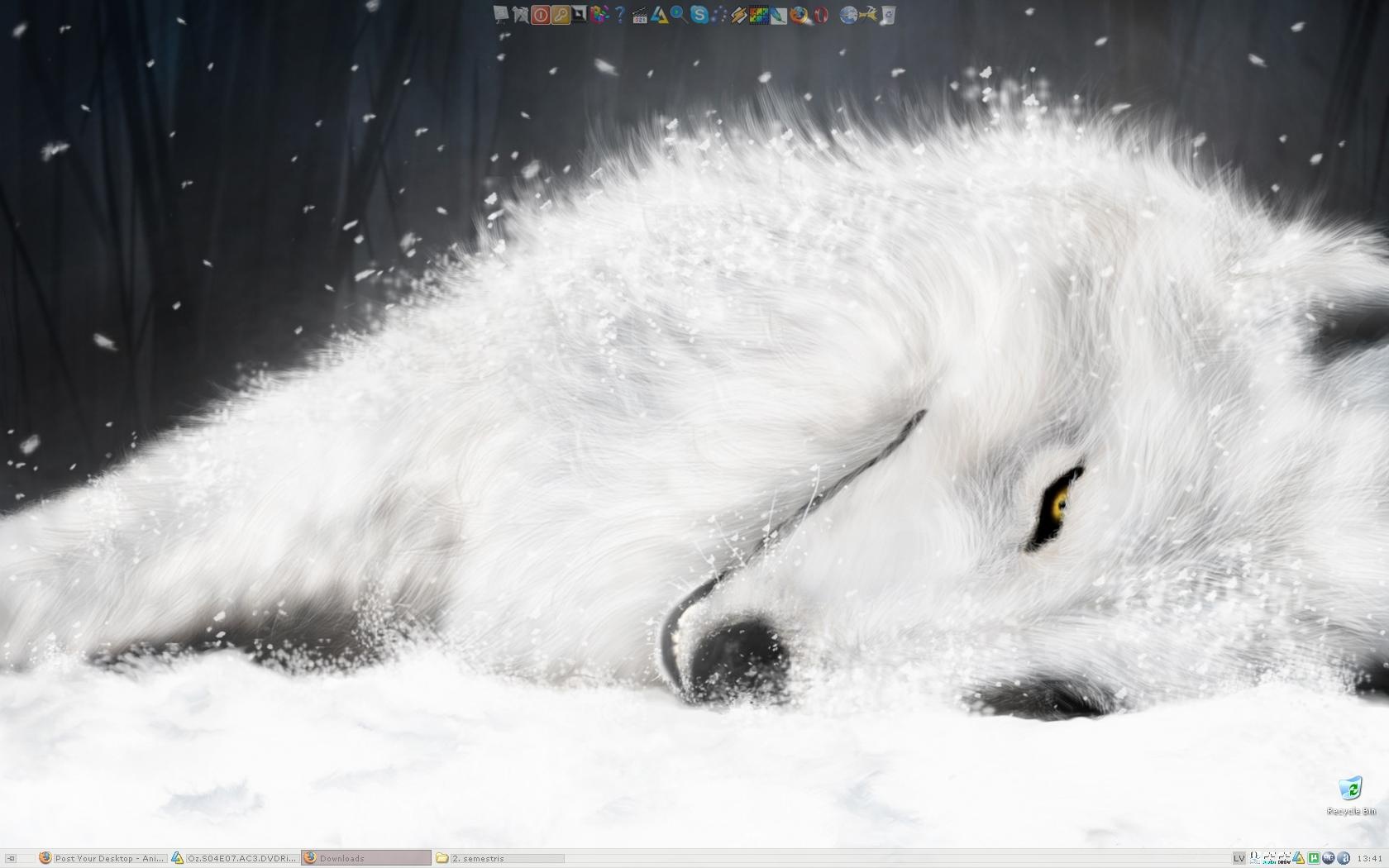Launch Skype from the dock

click(699, 15)
